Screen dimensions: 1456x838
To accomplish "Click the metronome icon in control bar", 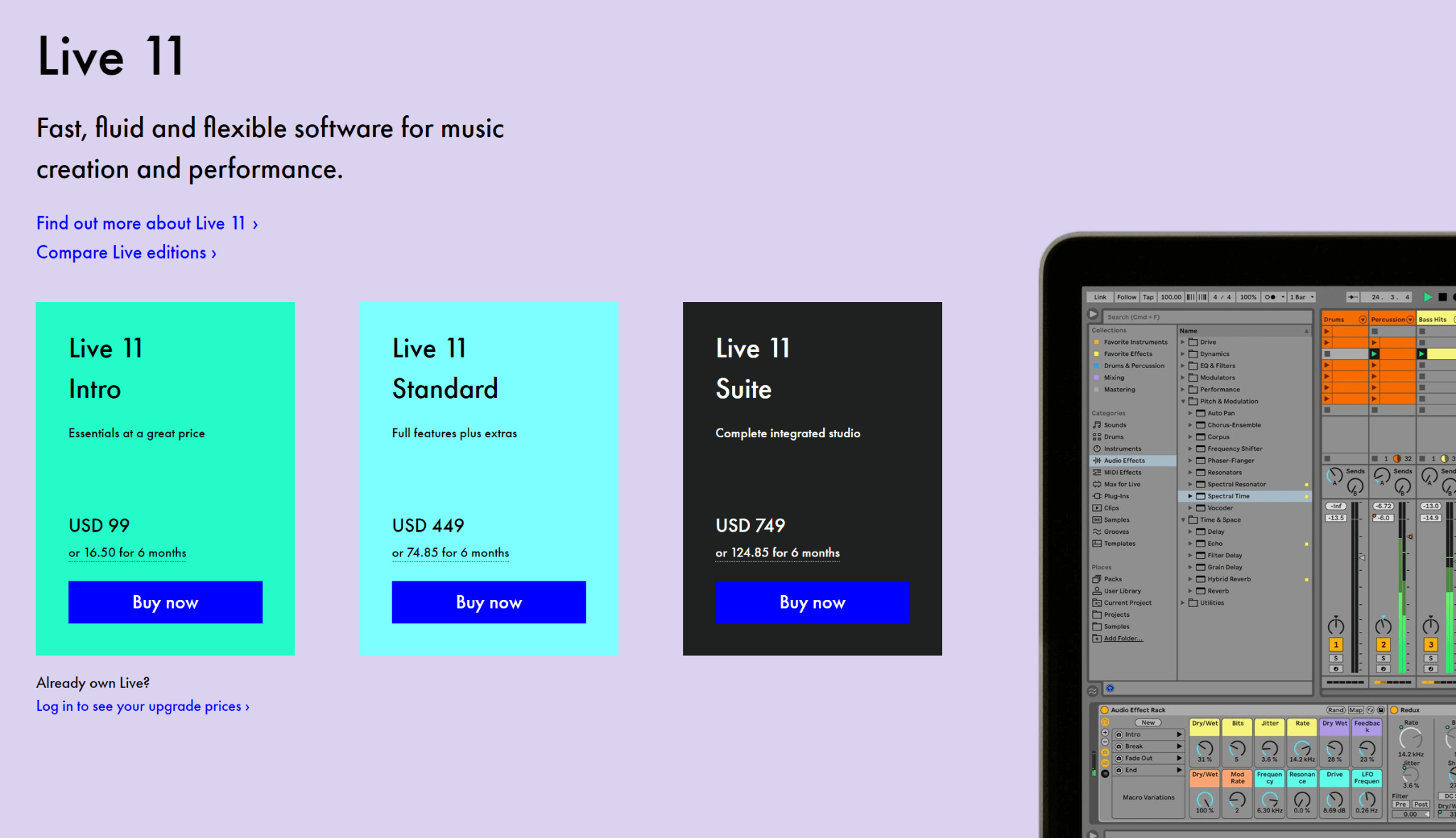I will (1270, 297).
